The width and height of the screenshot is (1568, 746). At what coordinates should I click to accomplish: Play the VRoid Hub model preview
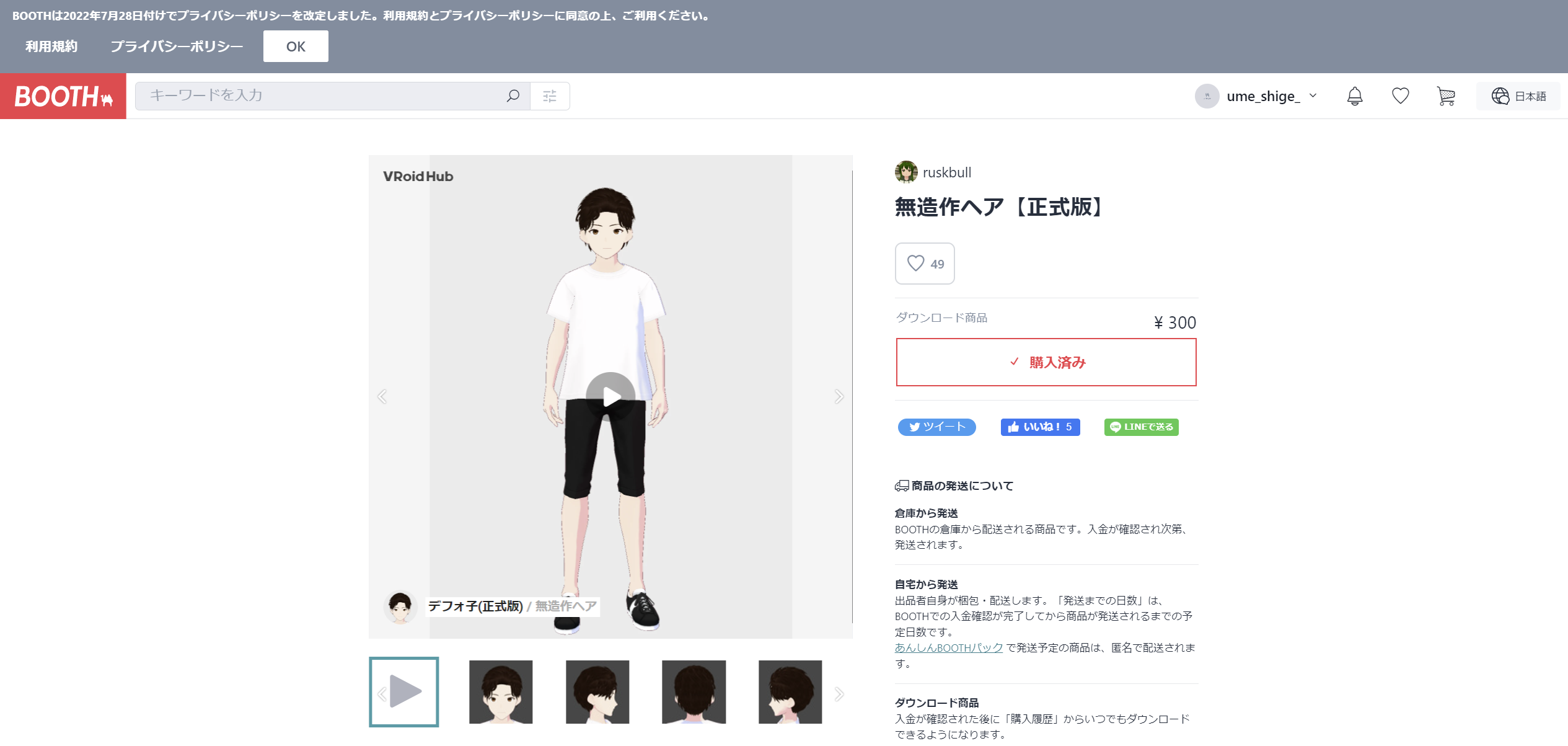point(610,397)
